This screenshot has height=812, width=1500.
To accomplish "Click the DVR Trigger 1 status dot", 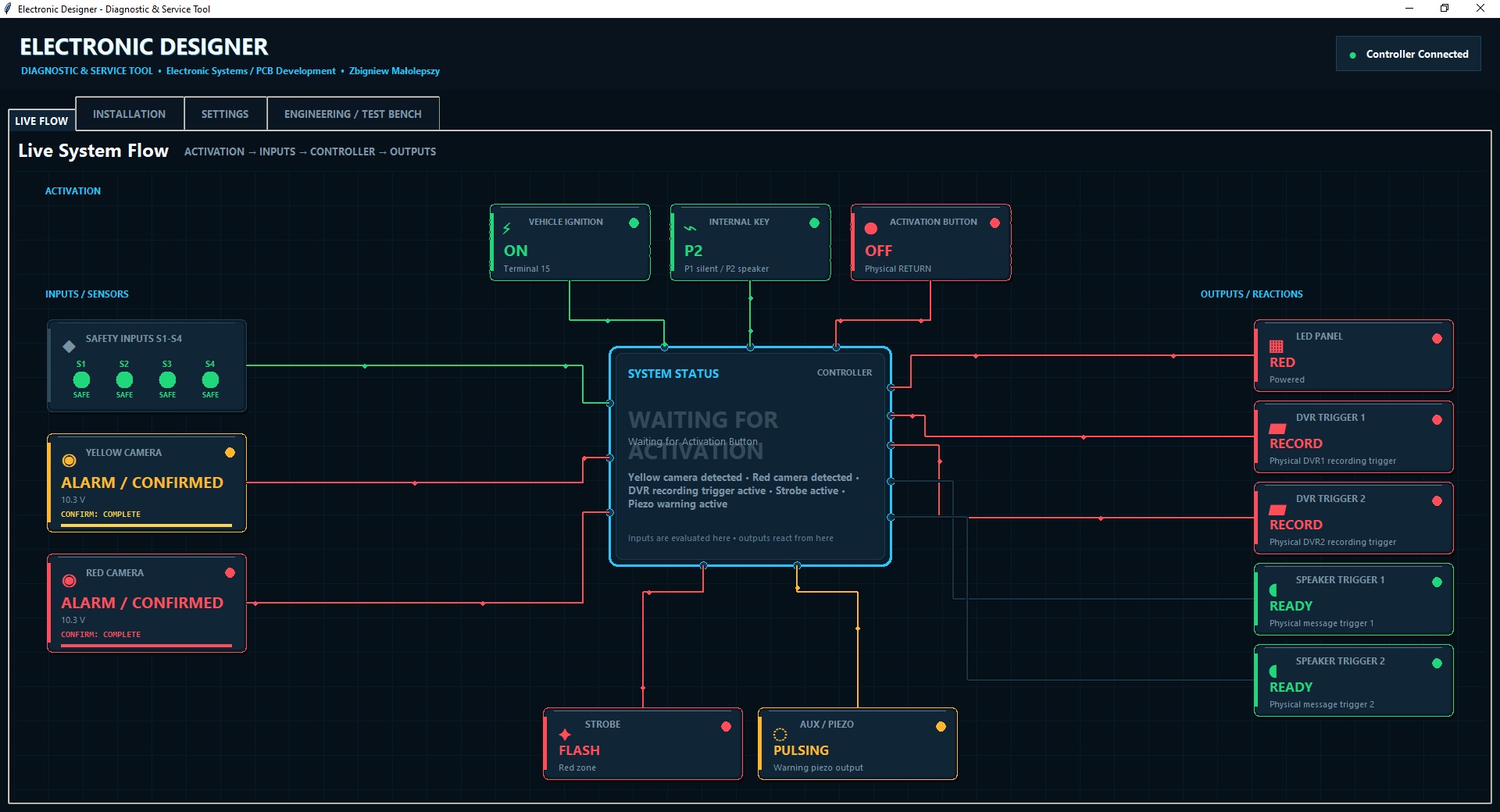I will (x=1437, y=419).
